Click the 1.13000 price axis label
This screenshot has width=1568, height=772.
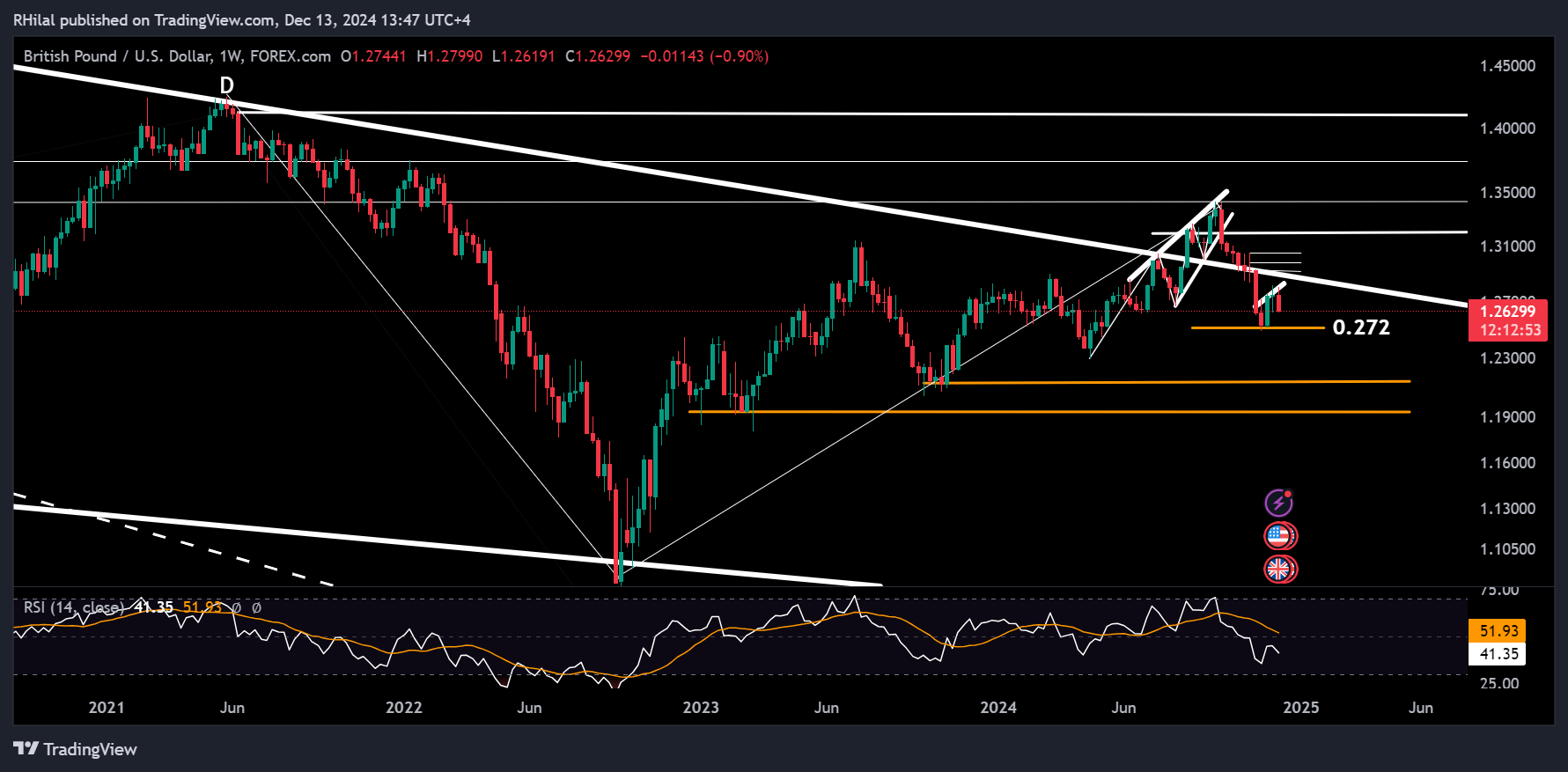1507,509
